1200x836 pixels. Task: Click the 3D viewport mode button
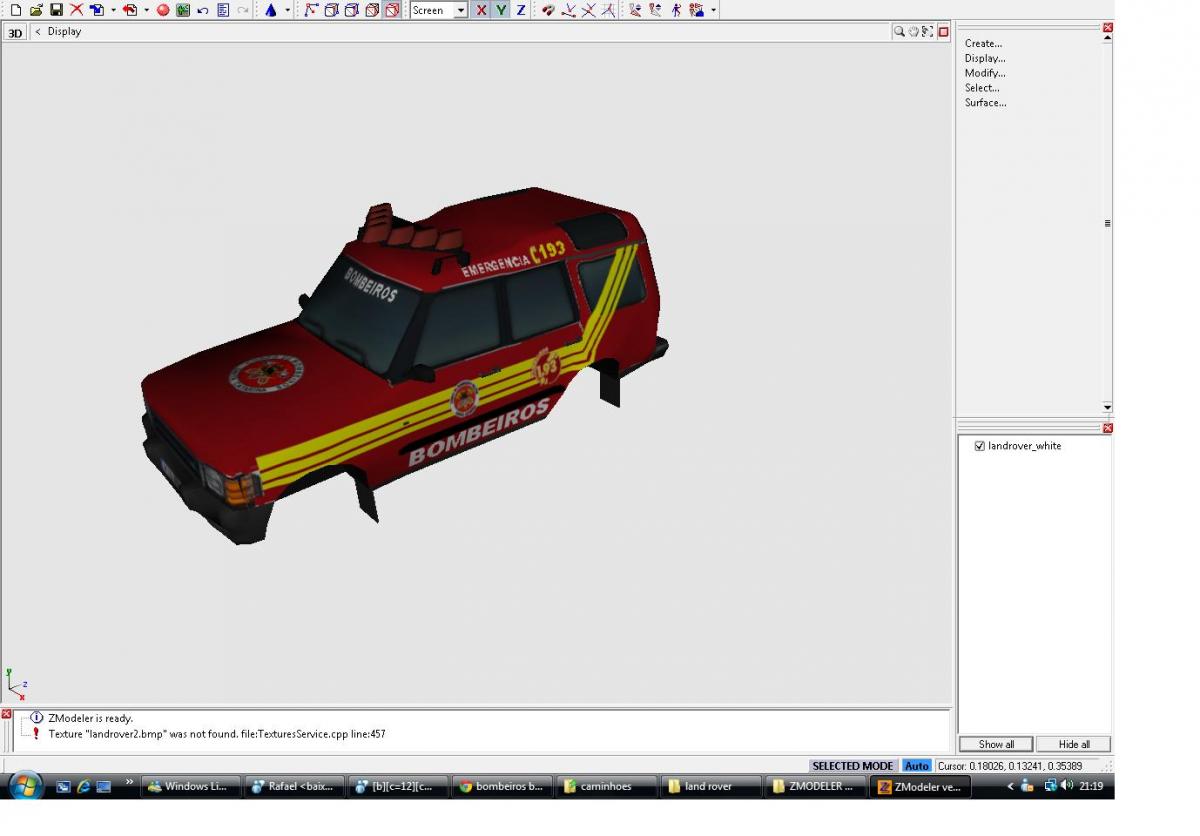[x=15, y=32]
